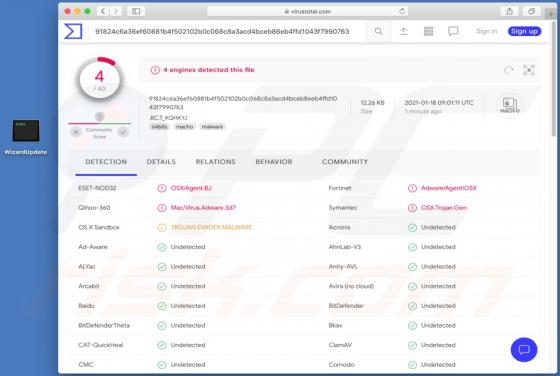
Task: Click the Fortinet detection alert icon
Action: click(x=412, y=188)
